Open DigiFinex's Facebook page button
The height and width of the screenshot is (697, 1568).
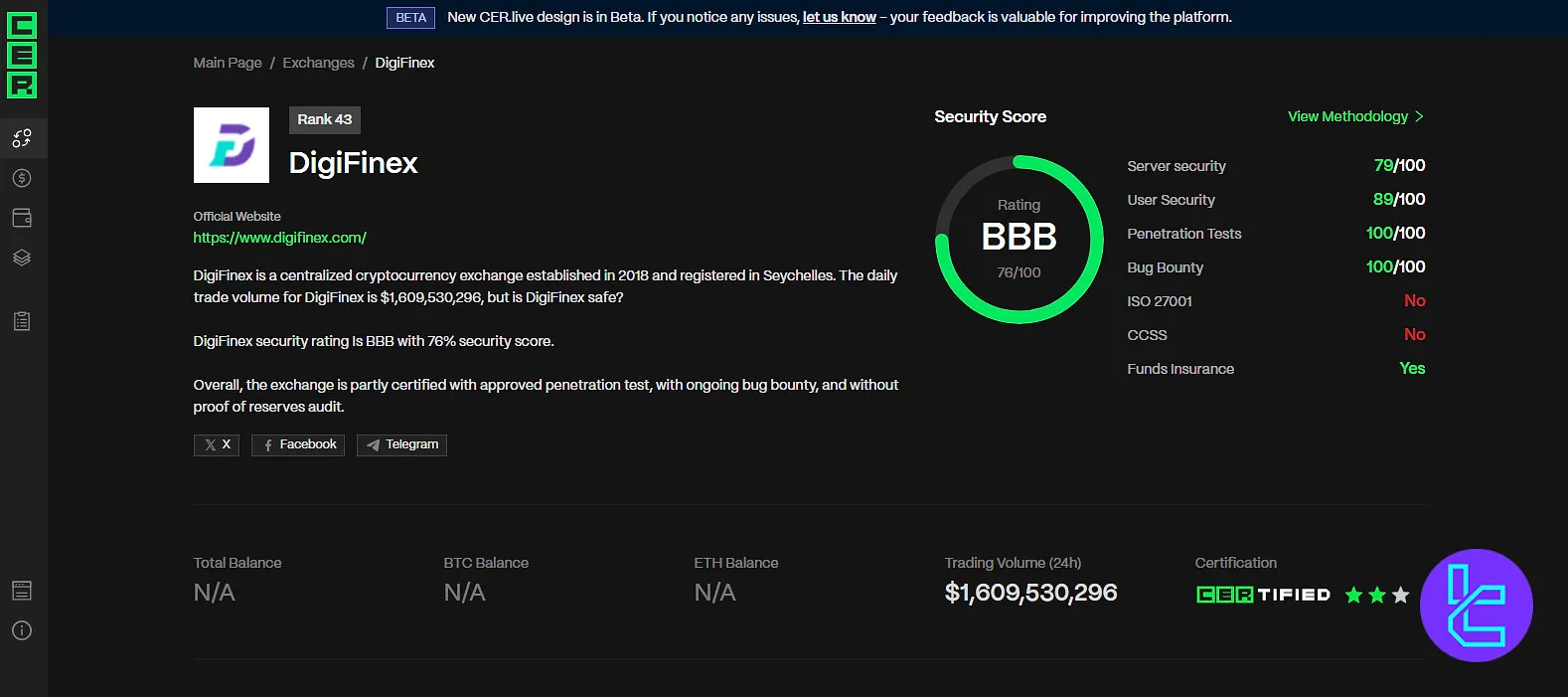(x=298, y=444)
